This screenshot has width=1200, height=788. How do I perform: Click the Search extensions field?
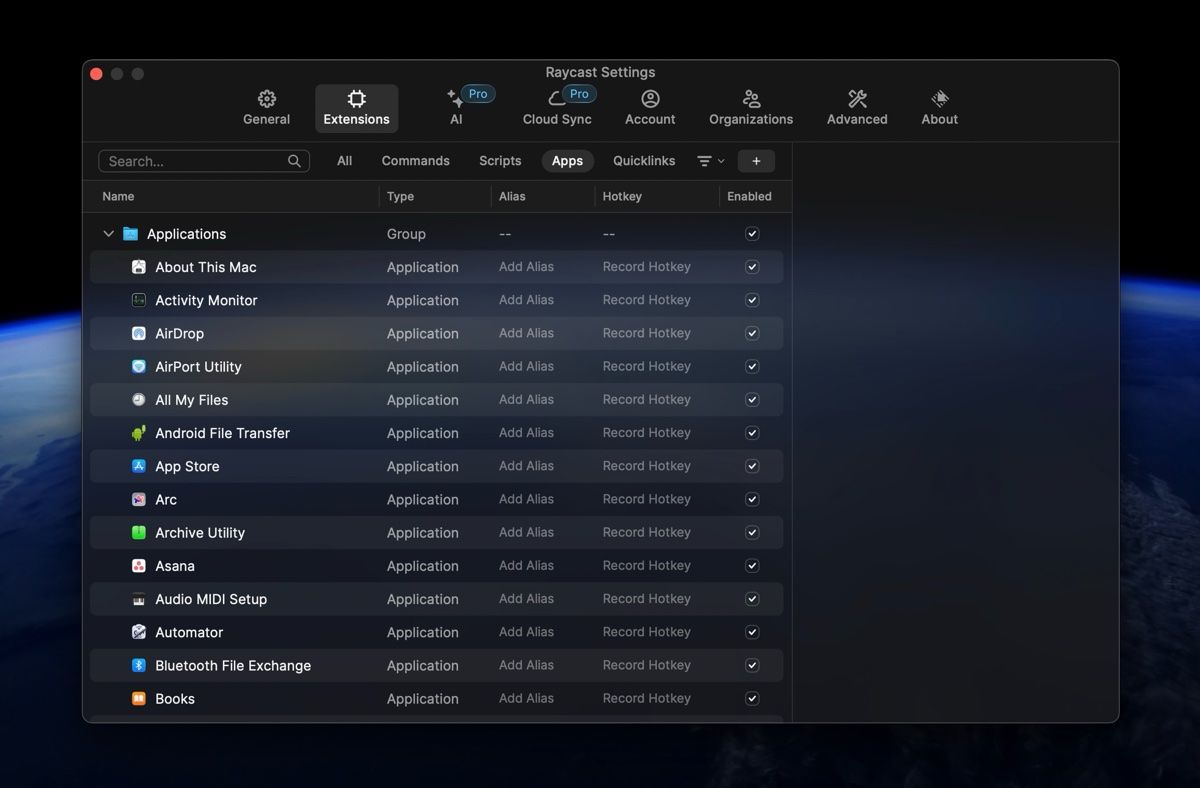pyautogui.click(x=195, y=161)
